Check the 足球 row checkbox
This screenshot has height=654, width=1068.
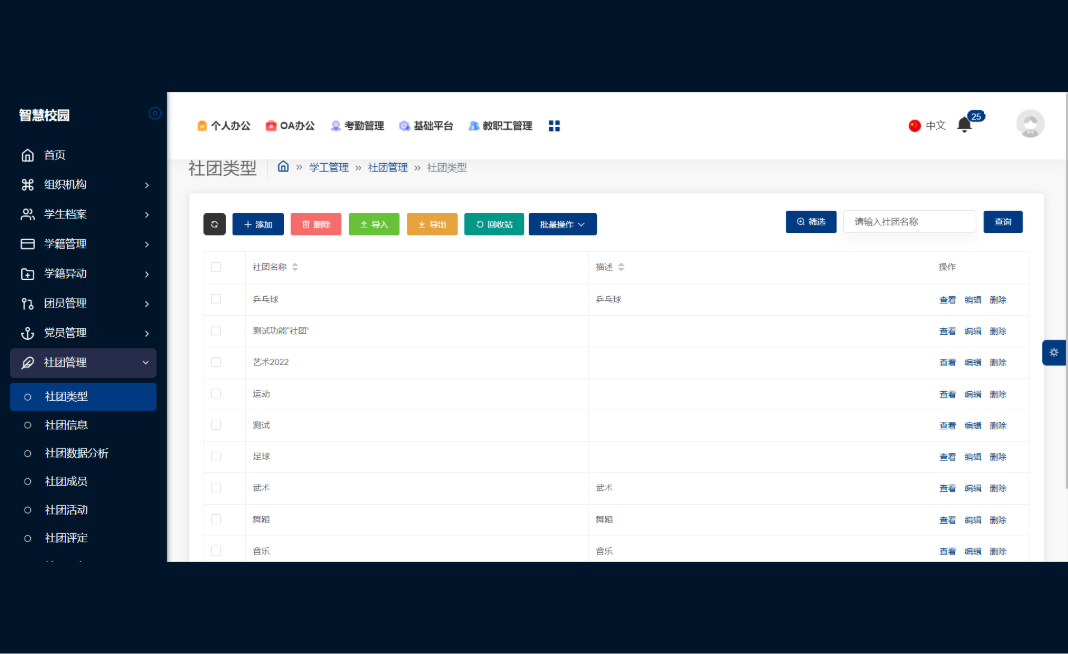(x=216, y=456)
